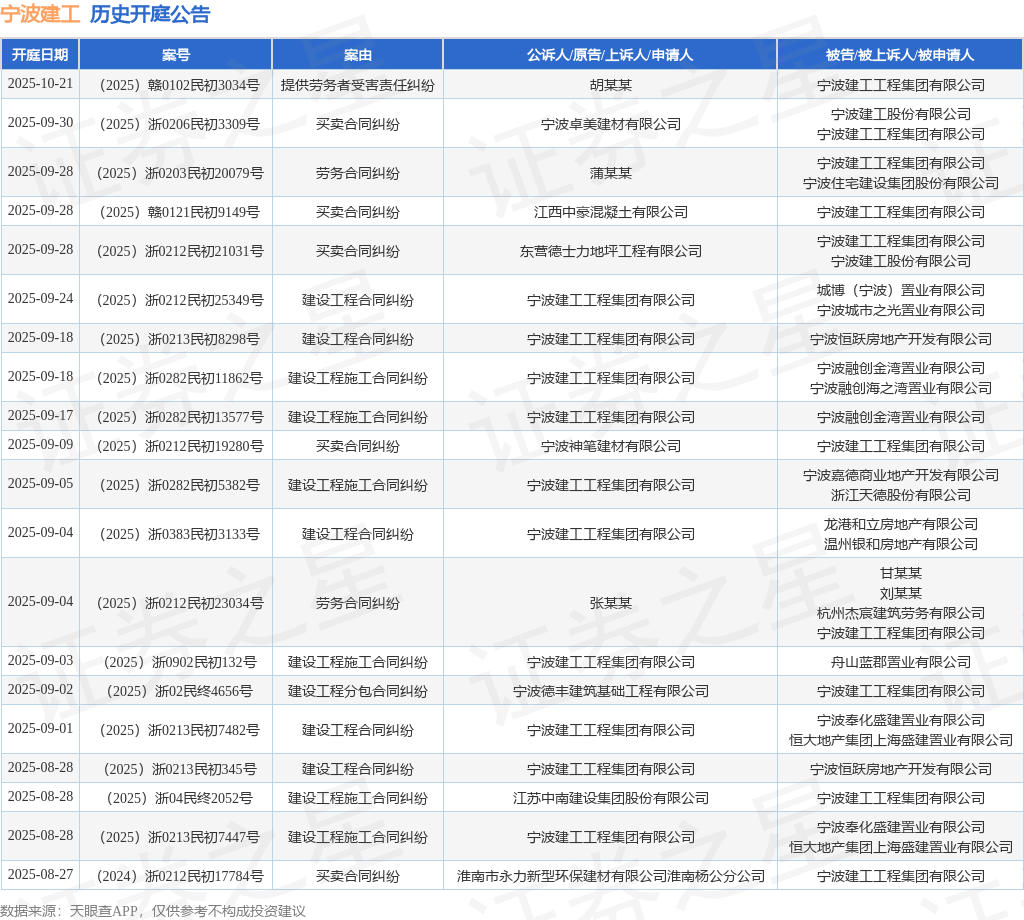Select case number (2025)浙0902民初132号

[180, 662]
